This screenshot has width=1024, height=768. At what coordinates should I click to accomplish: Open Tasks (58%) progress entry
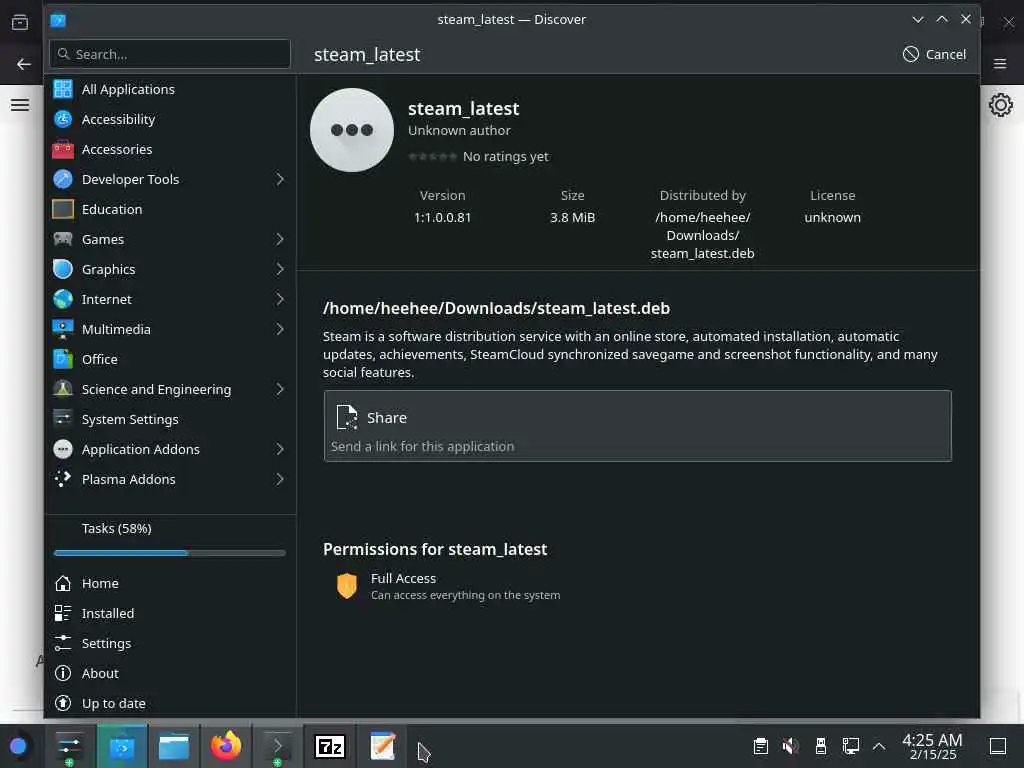click(x=116, y=528)
